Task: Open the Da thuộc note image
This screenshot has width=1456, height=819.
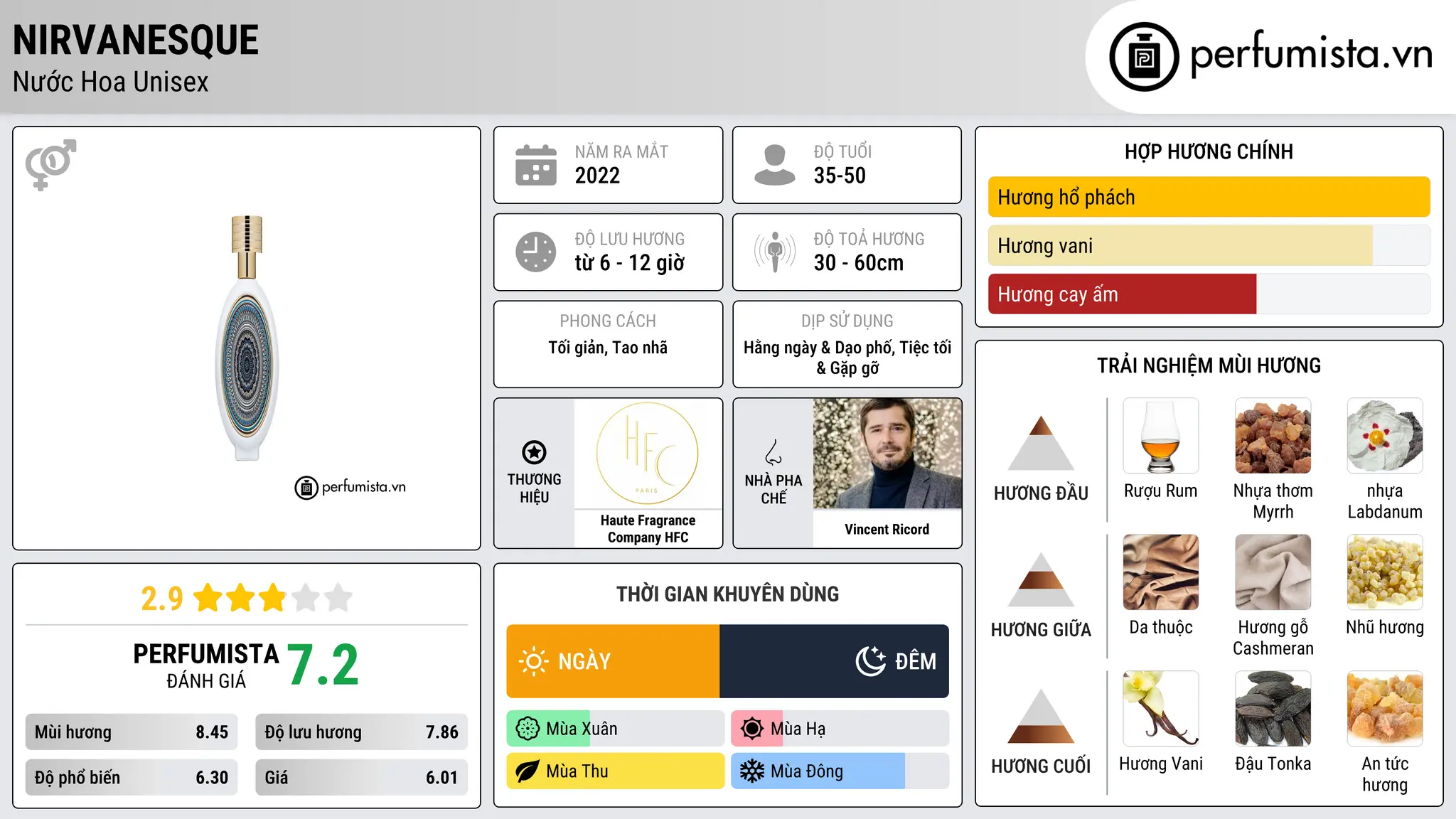Action: point(1161,572)
